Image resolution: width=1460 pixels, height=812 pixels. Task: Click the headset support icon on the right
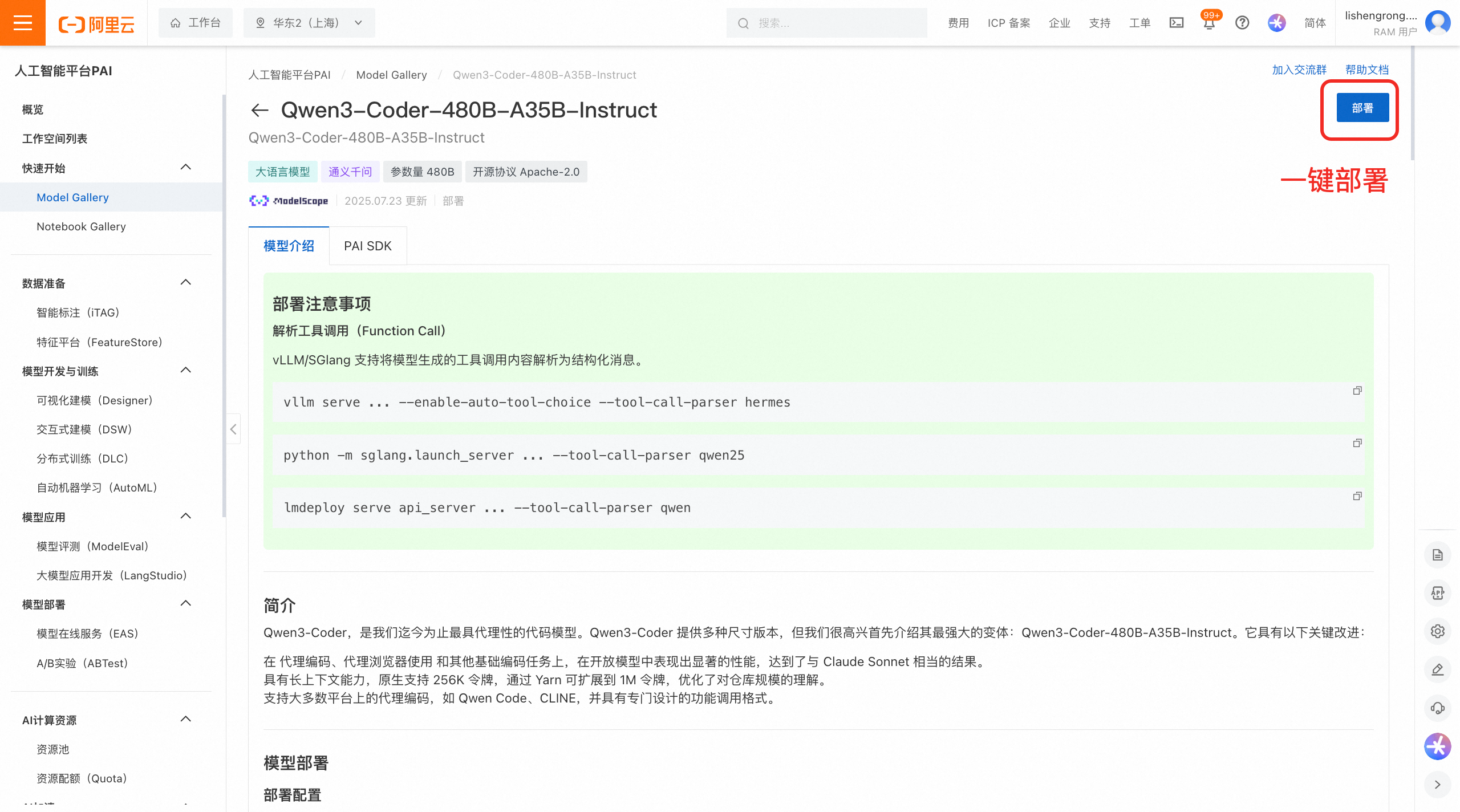tap(1438, 708)
